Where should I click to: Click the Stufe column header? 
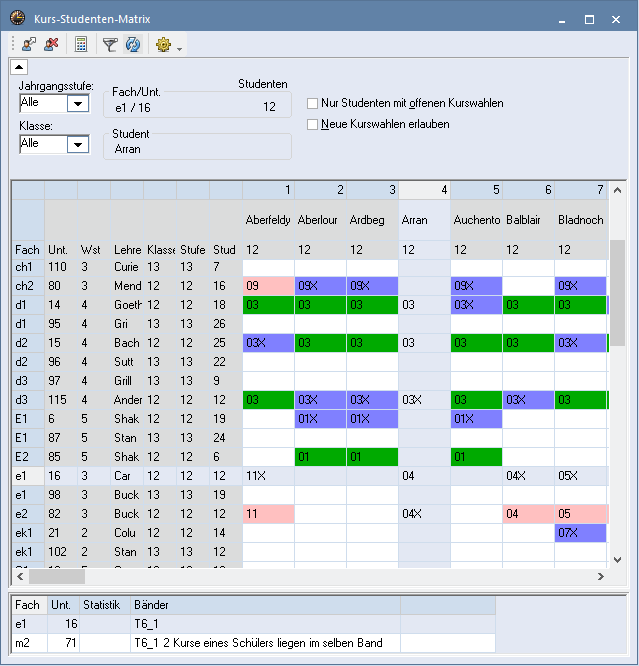(193, 250)
